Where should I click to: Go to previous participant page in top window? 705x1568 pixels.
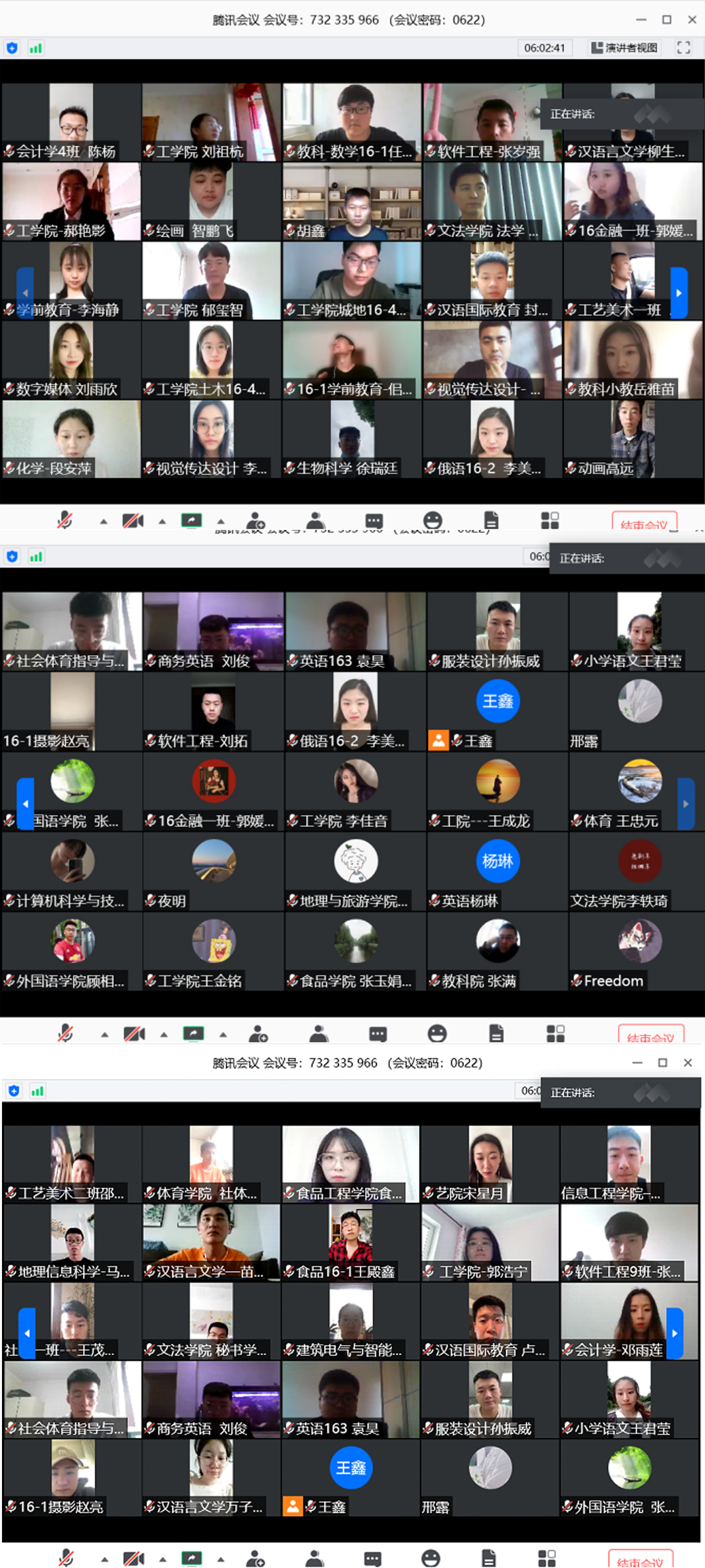(x=25, y=292)
